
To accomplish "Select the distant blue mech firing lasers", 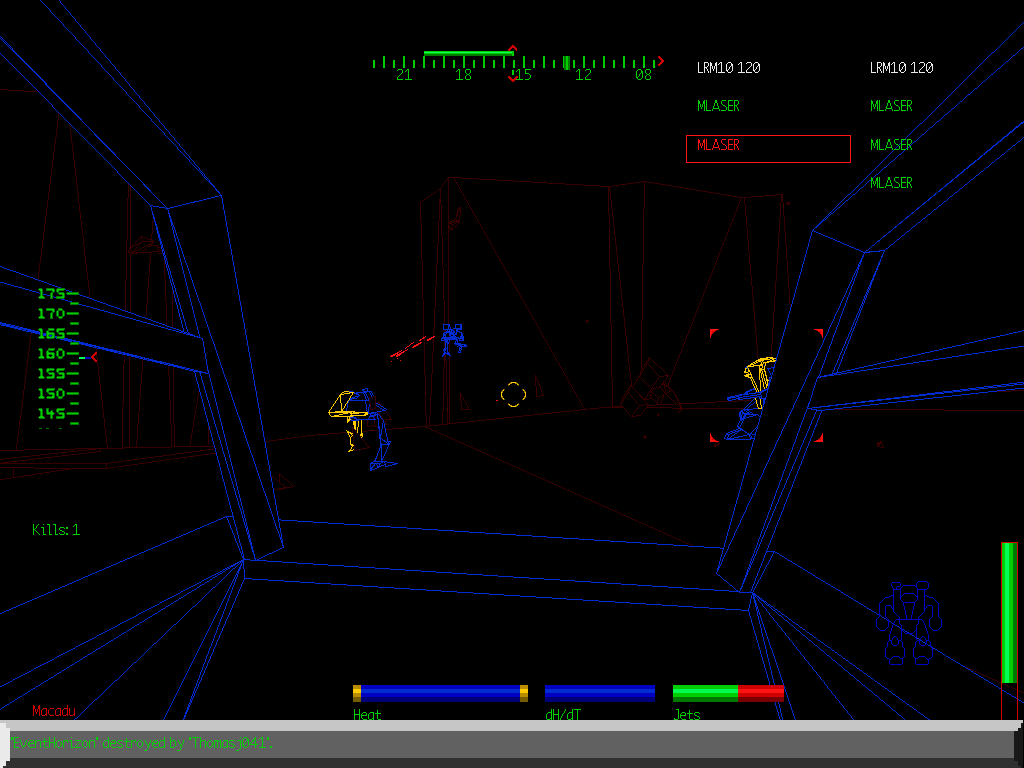I will pyautogui.click(x=452, y=339).
